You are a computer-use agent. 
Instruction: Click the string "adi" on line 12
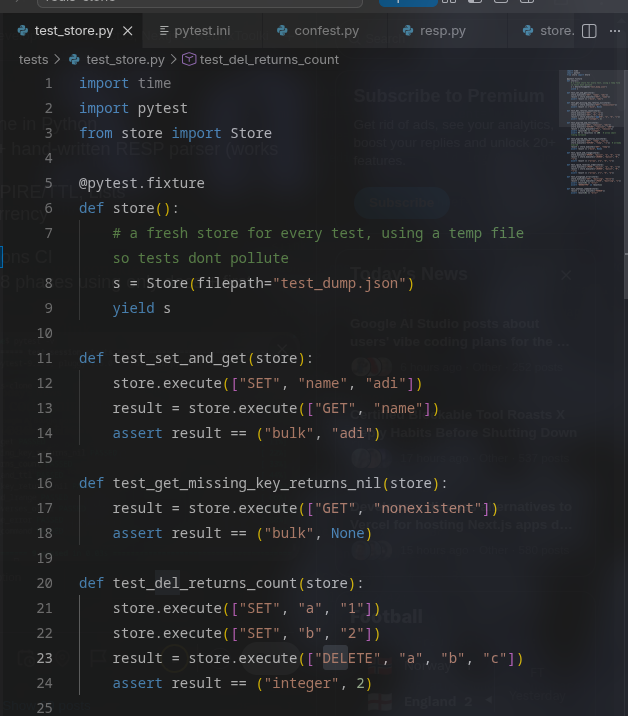coord(385,384)
